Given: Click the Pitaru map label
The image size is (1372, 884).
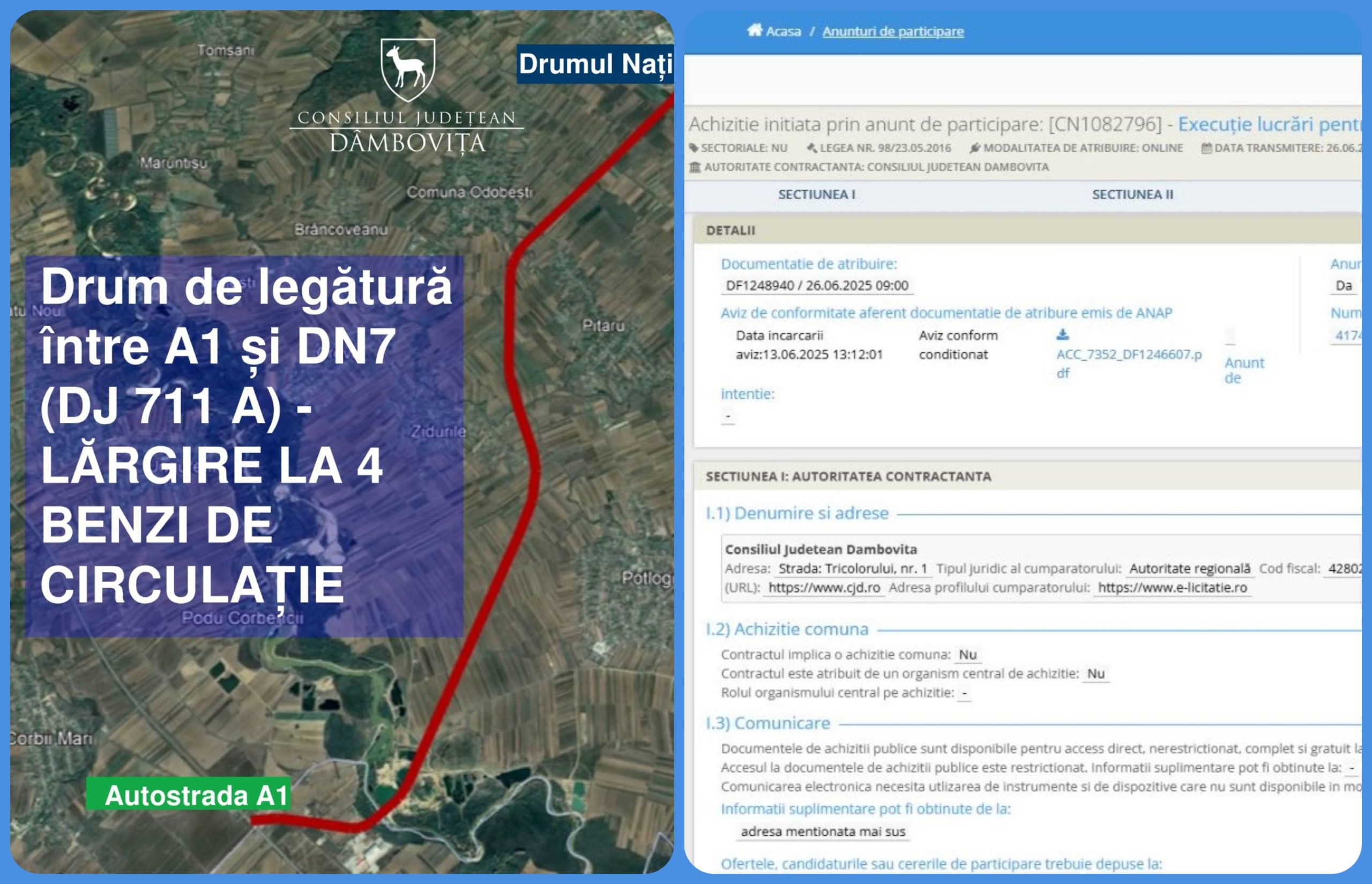Looking at the screenshot, I should (603, 326).
